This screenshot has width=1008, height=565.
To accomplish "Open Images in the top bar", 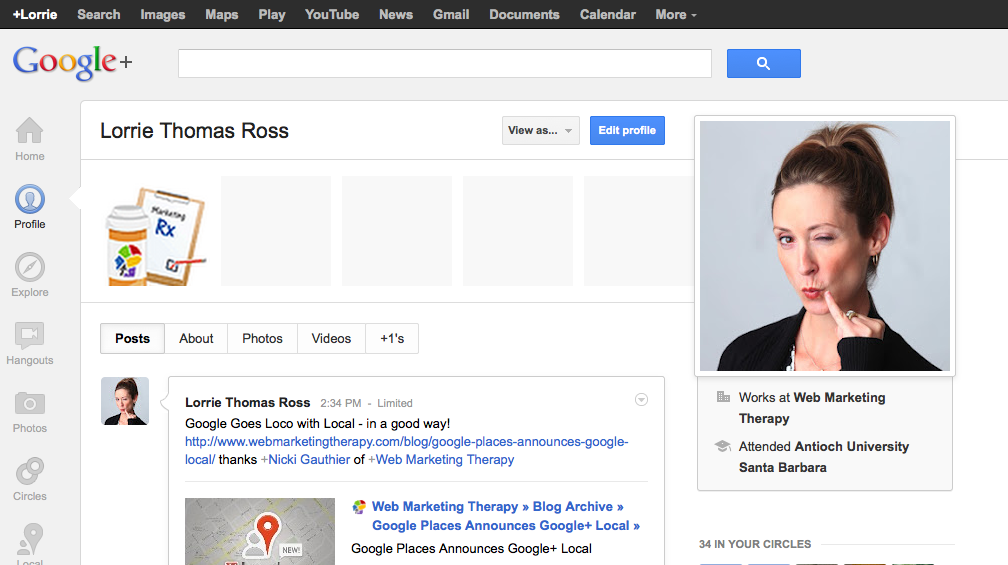I will (x=163, y=14).
